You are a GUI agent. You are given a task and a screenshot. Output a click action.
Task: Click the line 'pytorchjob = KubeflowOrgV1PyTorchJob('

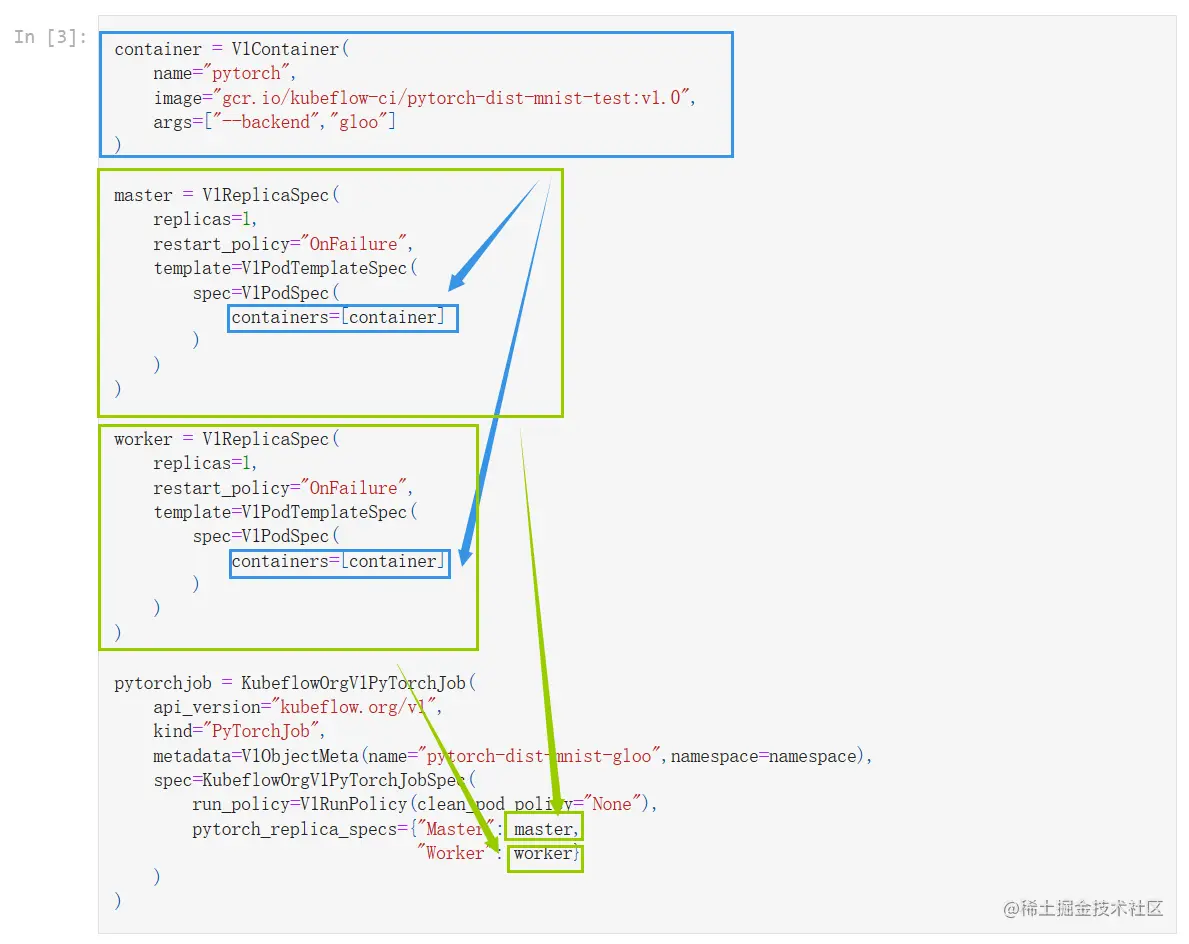click(x=295, y=682)
